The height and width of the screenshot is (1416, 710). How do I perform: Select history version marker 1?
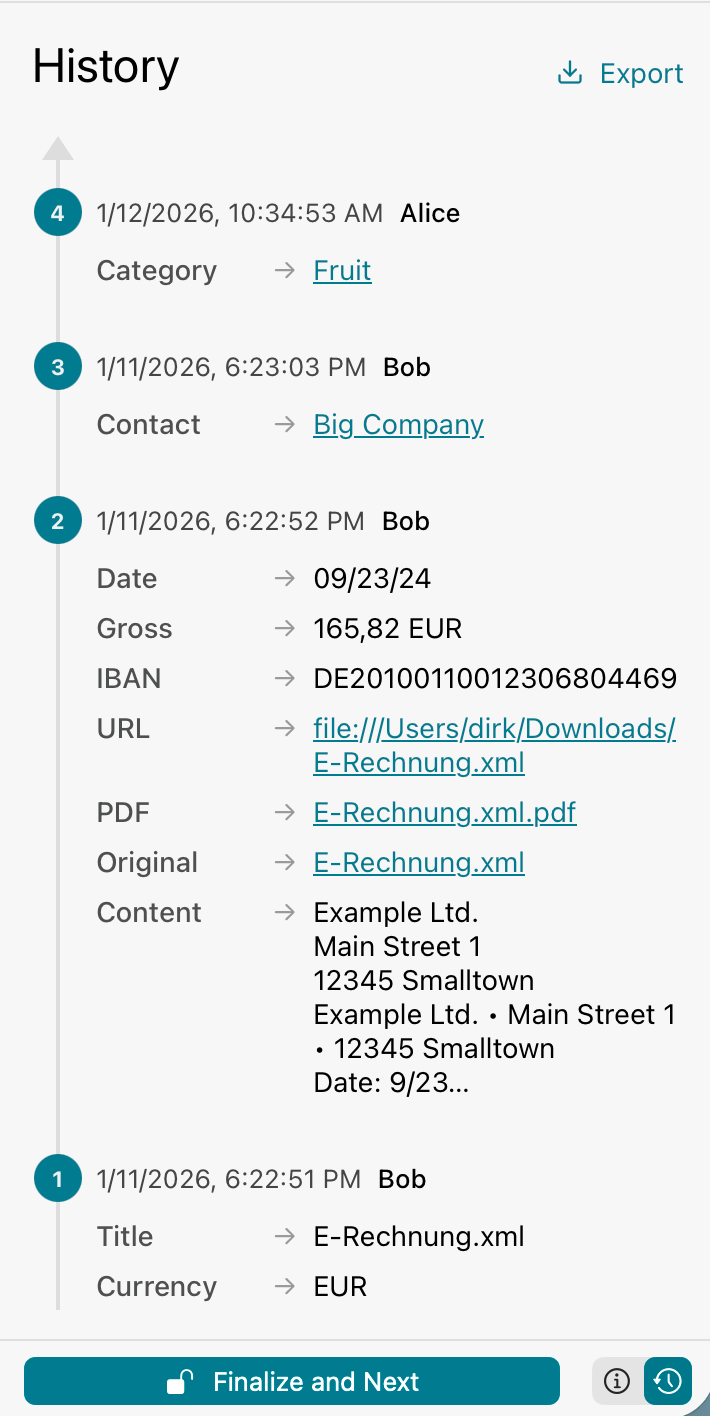(x=58, y=1179)
